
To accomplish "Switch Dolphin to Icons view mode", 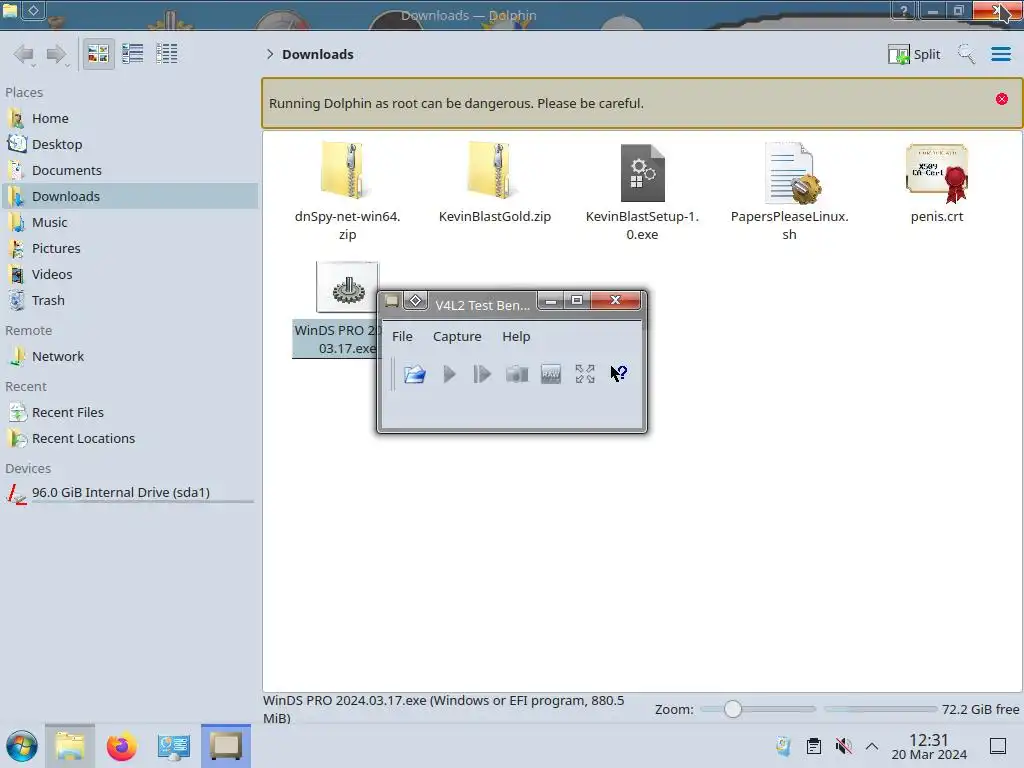I will pos(98,54).
